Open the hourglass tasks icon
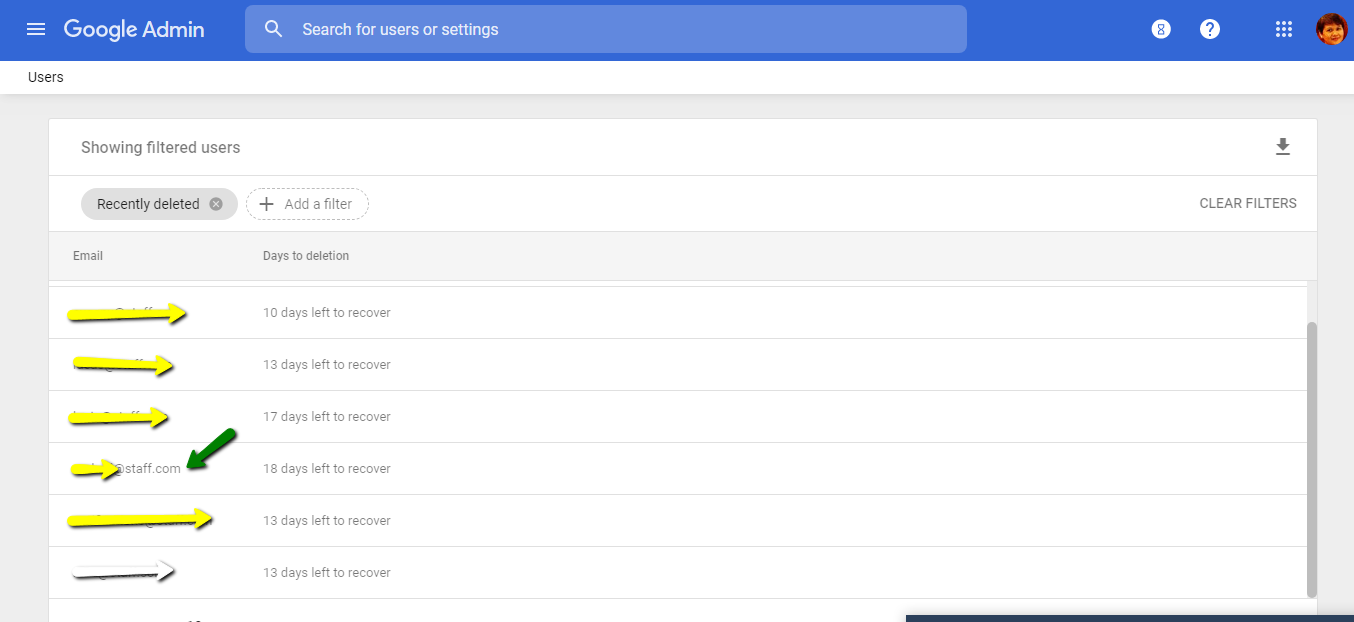 coord(1161,29)
